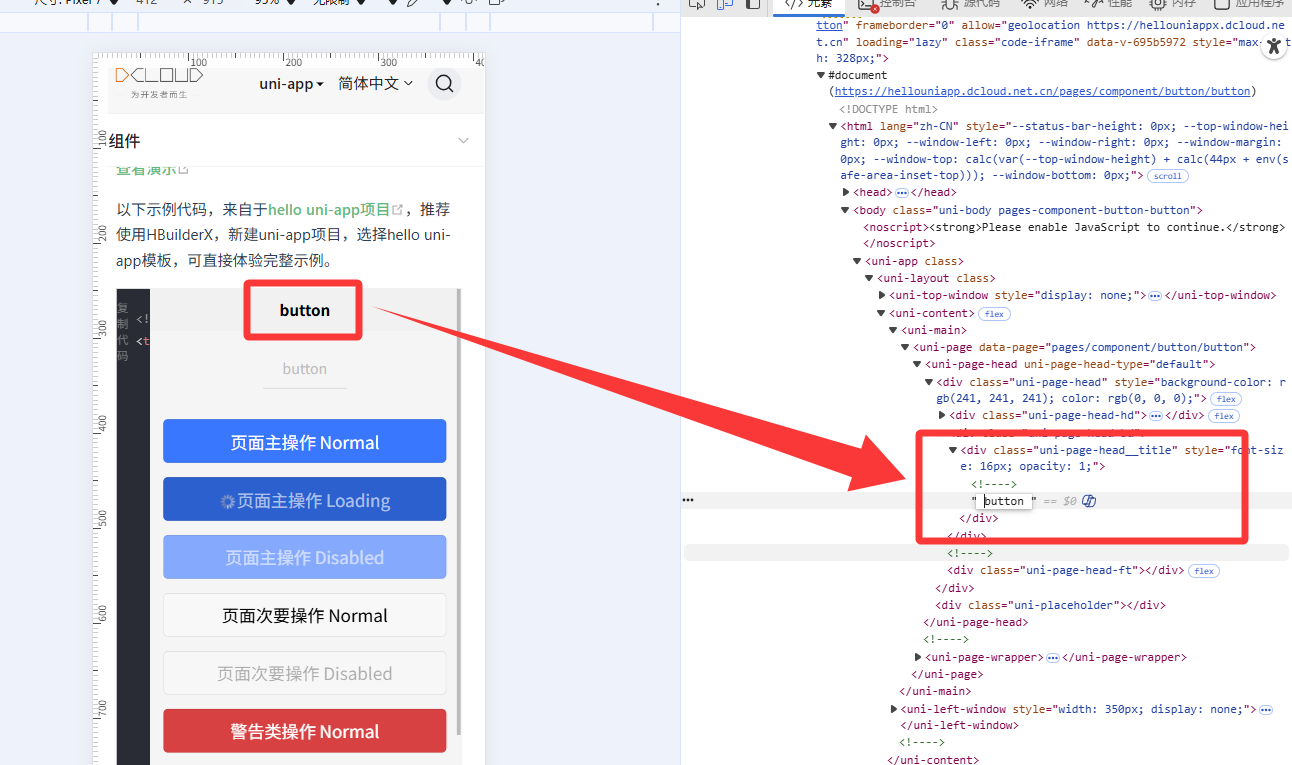Select the </uni-content> closing tag
This screenshot has width=1292, height=765.
pos(933,760)
